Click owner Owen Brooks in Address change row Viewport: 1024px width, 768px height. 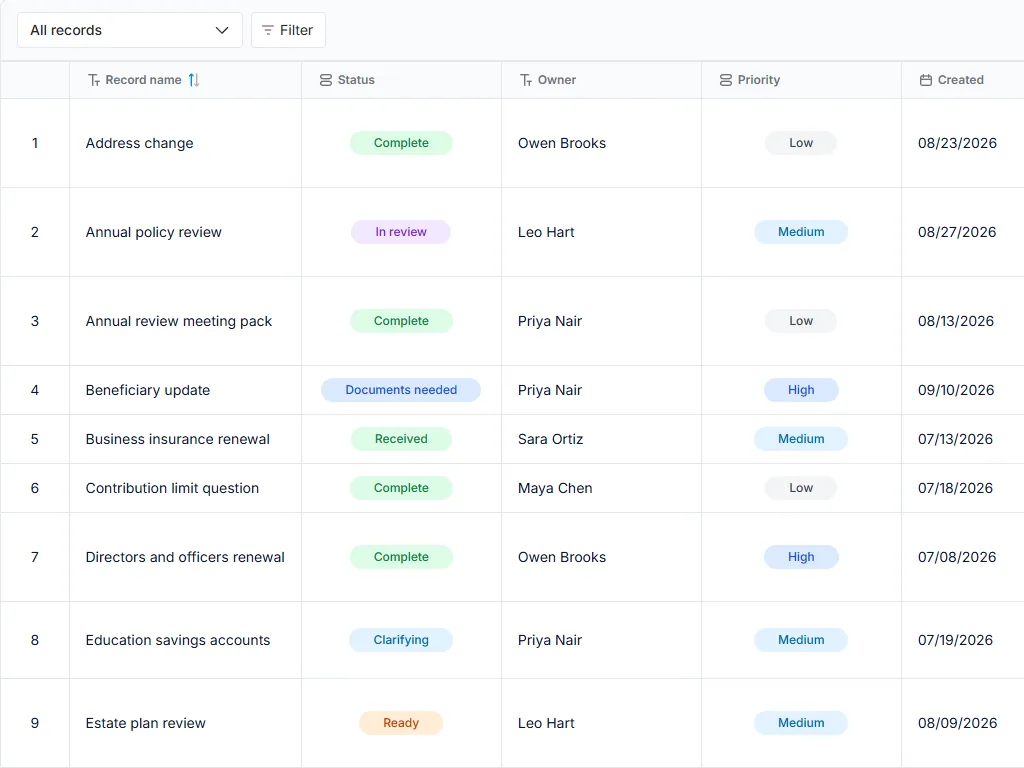[562, 143]
